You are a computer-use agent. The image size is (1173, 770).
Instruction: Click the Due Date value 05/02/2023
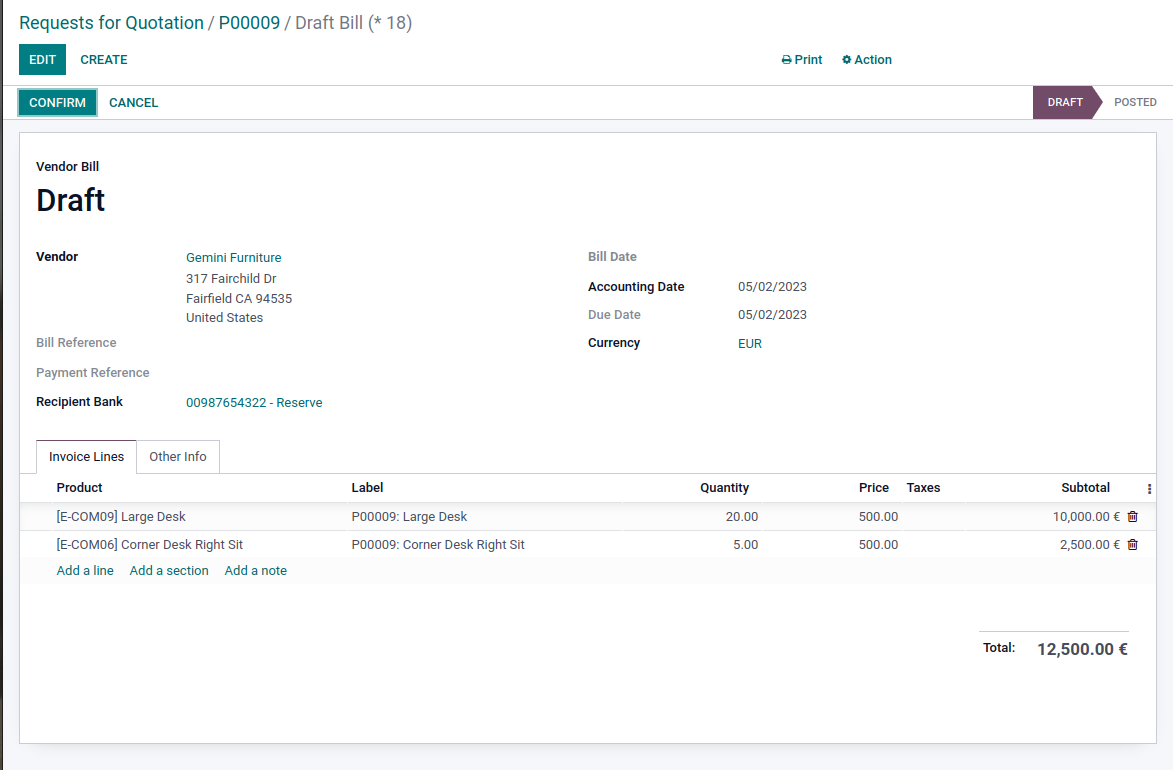point(772,315)
